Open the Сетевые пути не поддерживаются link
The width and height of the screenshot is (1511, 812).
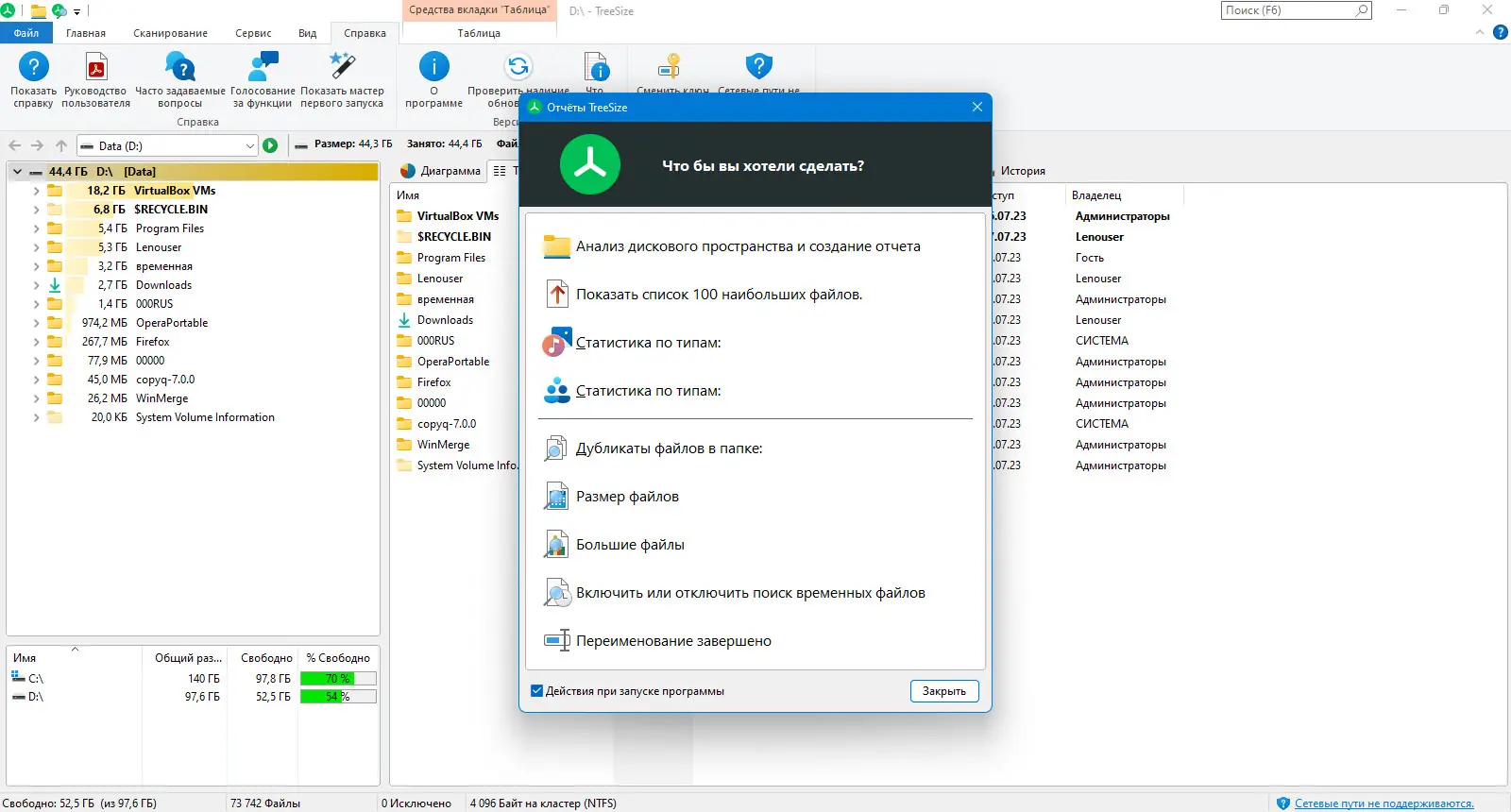(1384, 804)
